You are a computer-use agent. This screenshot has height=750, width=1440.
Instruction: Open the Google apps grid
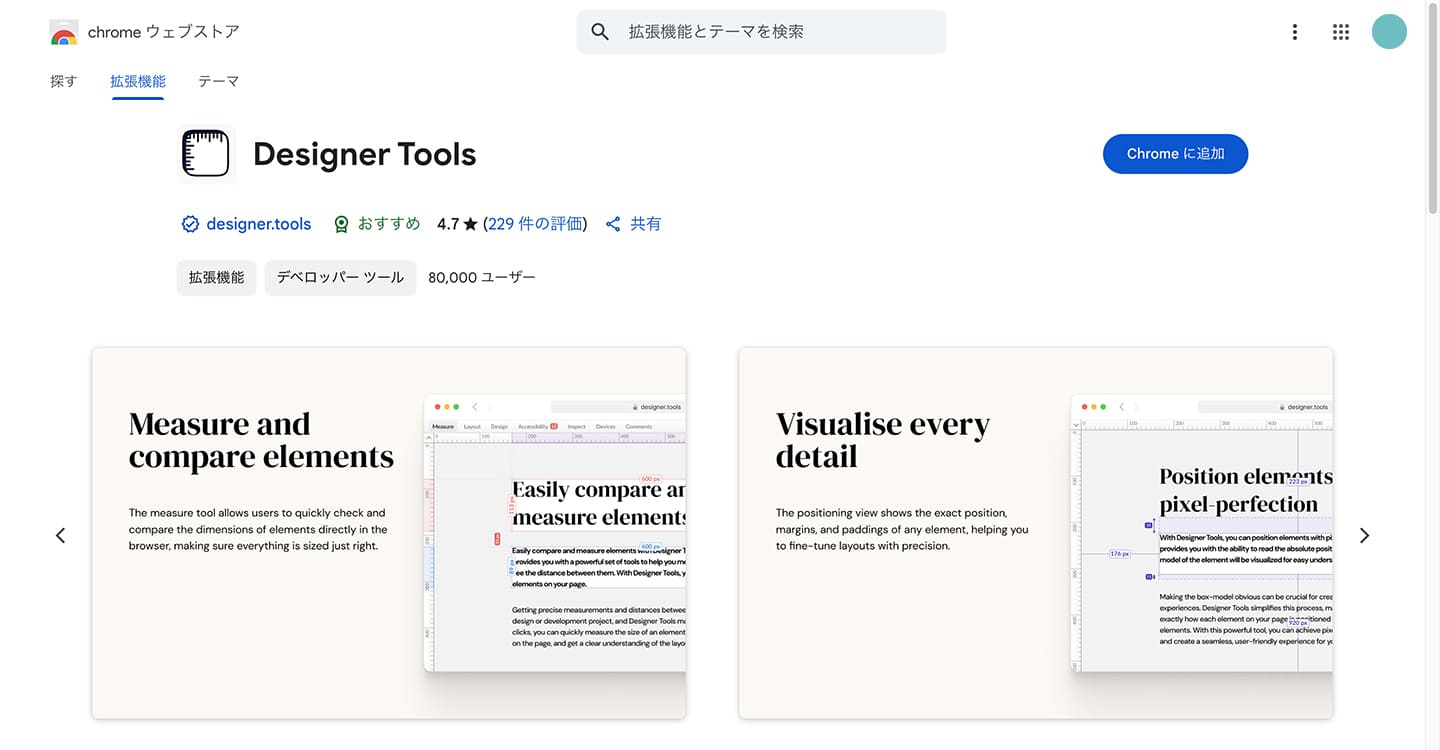click(x=1341, y=32)
